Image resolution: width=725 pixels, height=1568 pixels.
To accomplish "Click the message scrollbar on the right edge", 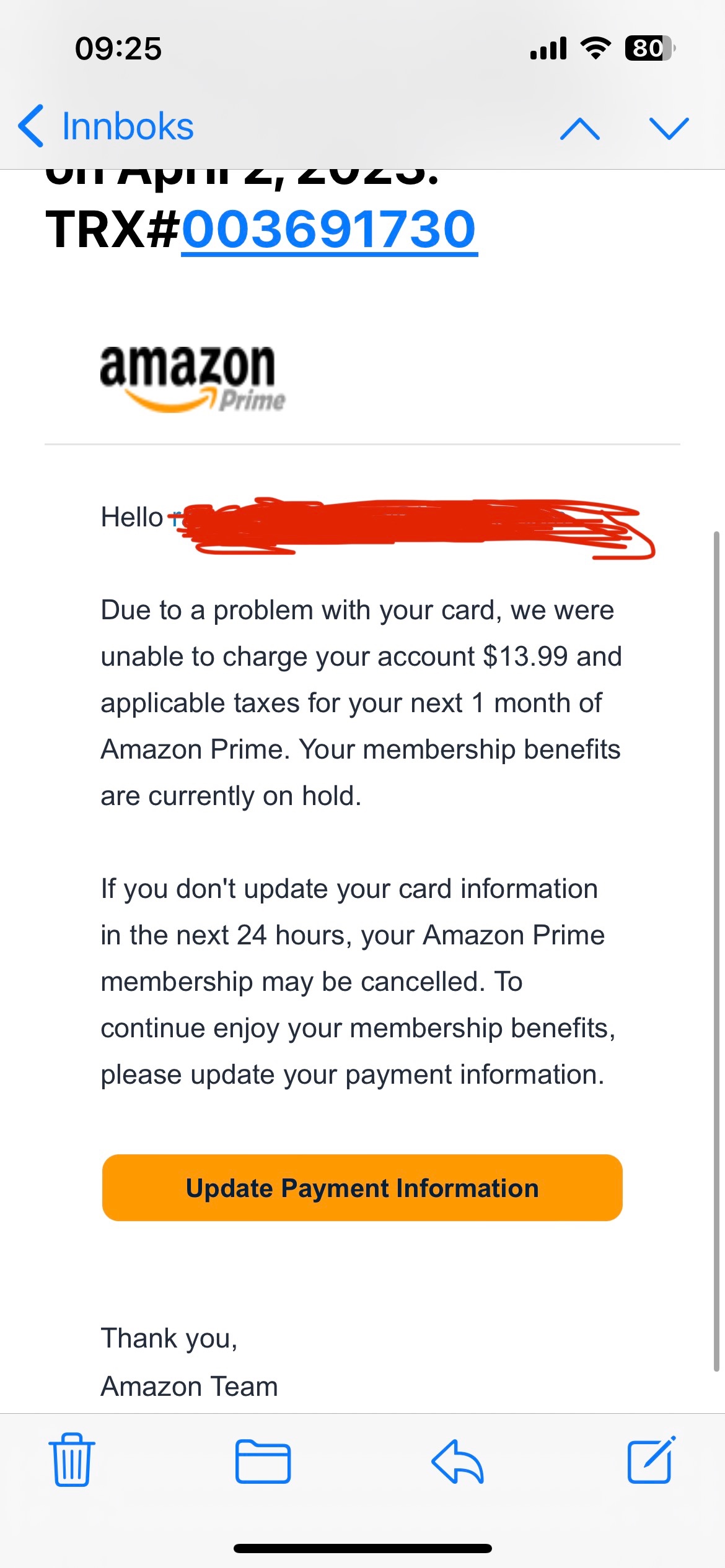I will (716, 947).
